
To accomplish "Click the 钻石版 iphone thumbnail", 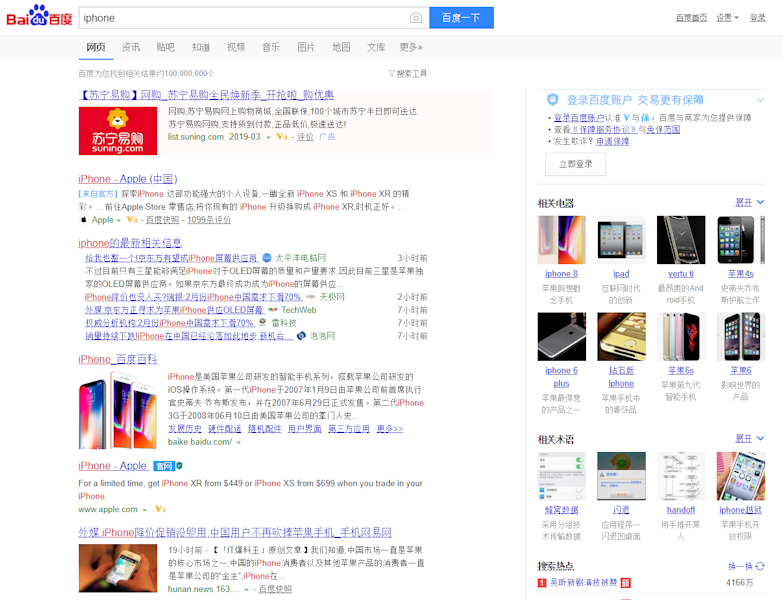I will pos(621,336).
